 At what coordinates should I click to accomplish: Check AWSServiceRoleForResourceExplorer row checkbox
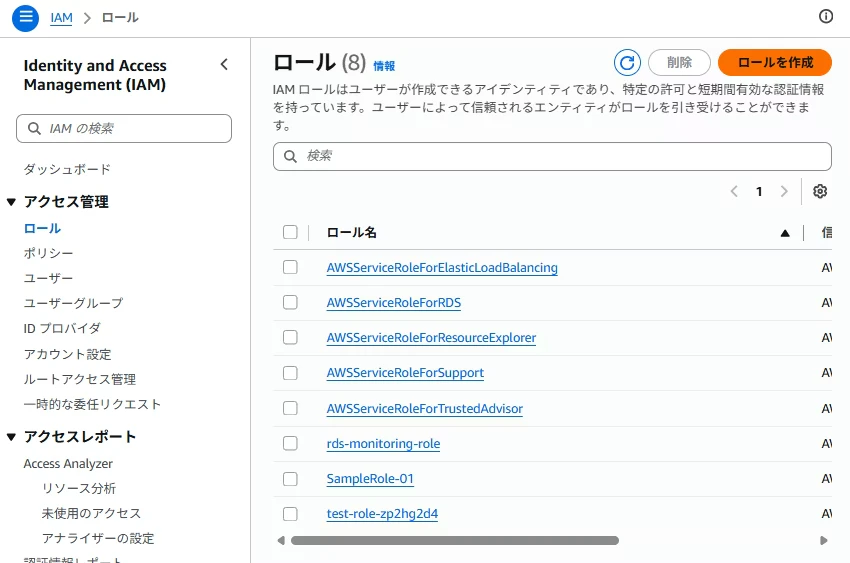coord(291,338)
